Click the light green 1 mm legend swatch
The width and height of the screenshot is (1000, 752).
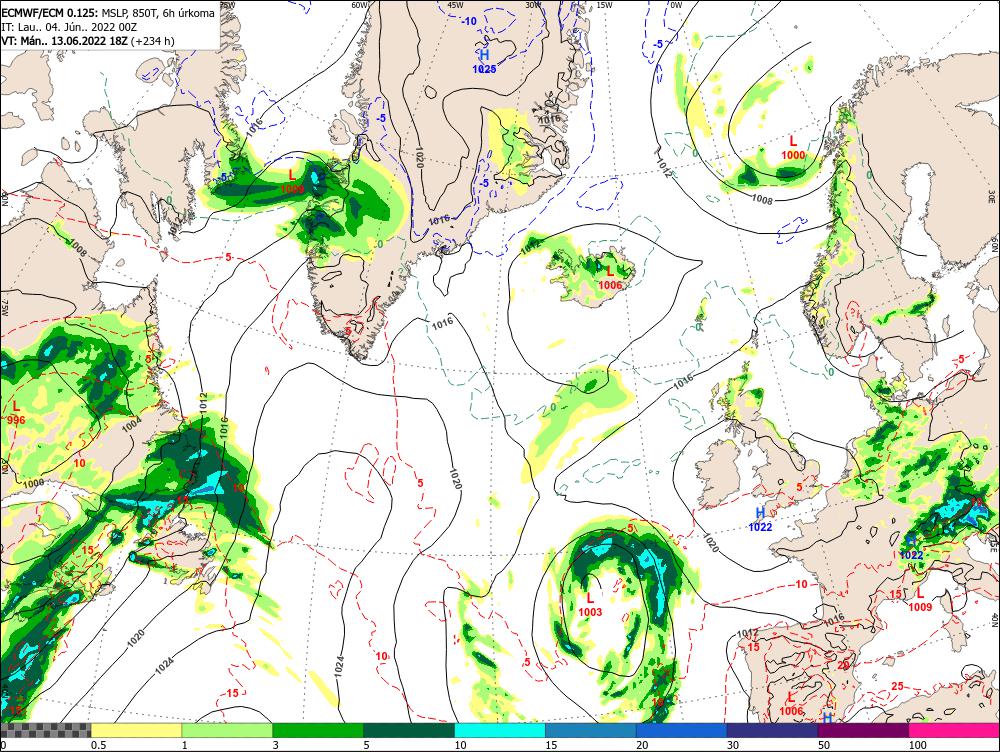click(x=227, y=730)
